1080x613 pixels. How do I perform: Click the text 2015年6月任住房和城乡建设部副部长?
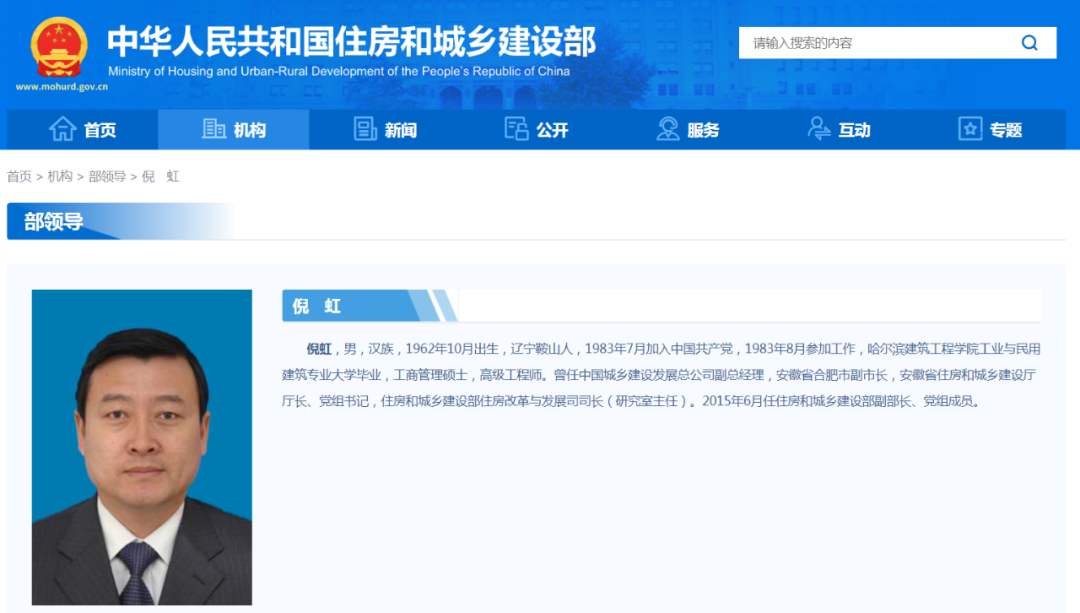click(807, 401)
